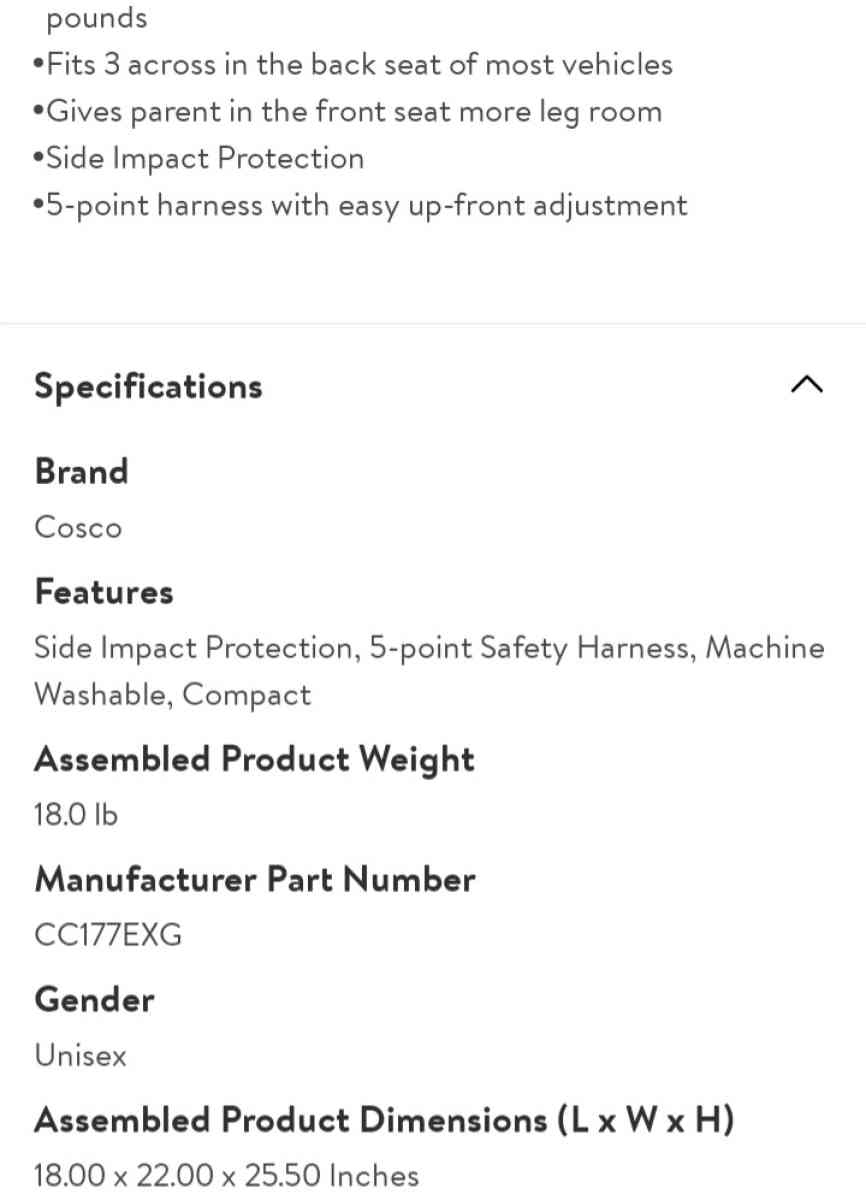The height and width of the screenshot is (1200, 866).
Task: Select the Cosco brand name
Action: (x=77, y=527)
